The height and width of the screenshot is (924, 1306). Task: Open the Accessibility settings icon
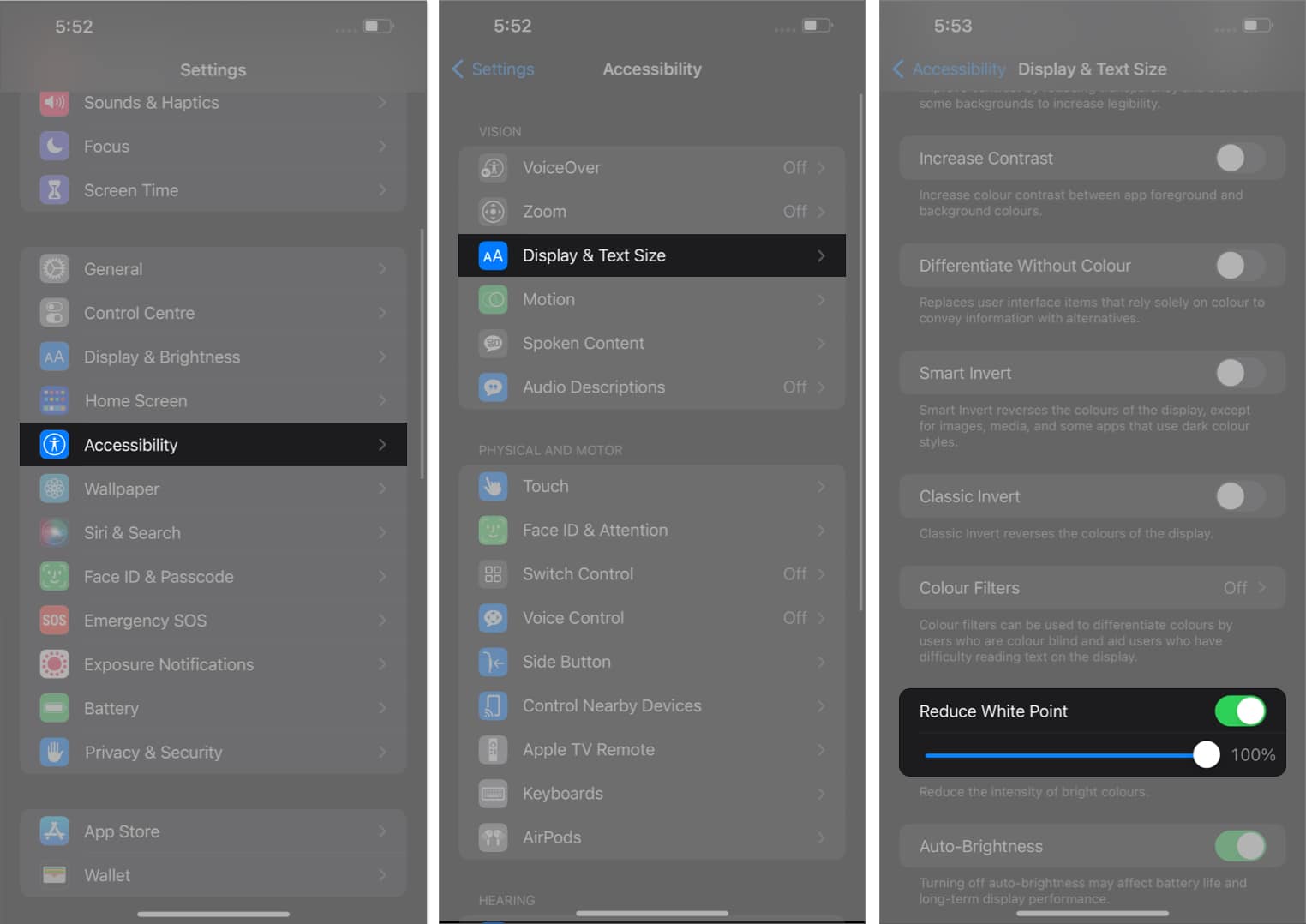54,445
